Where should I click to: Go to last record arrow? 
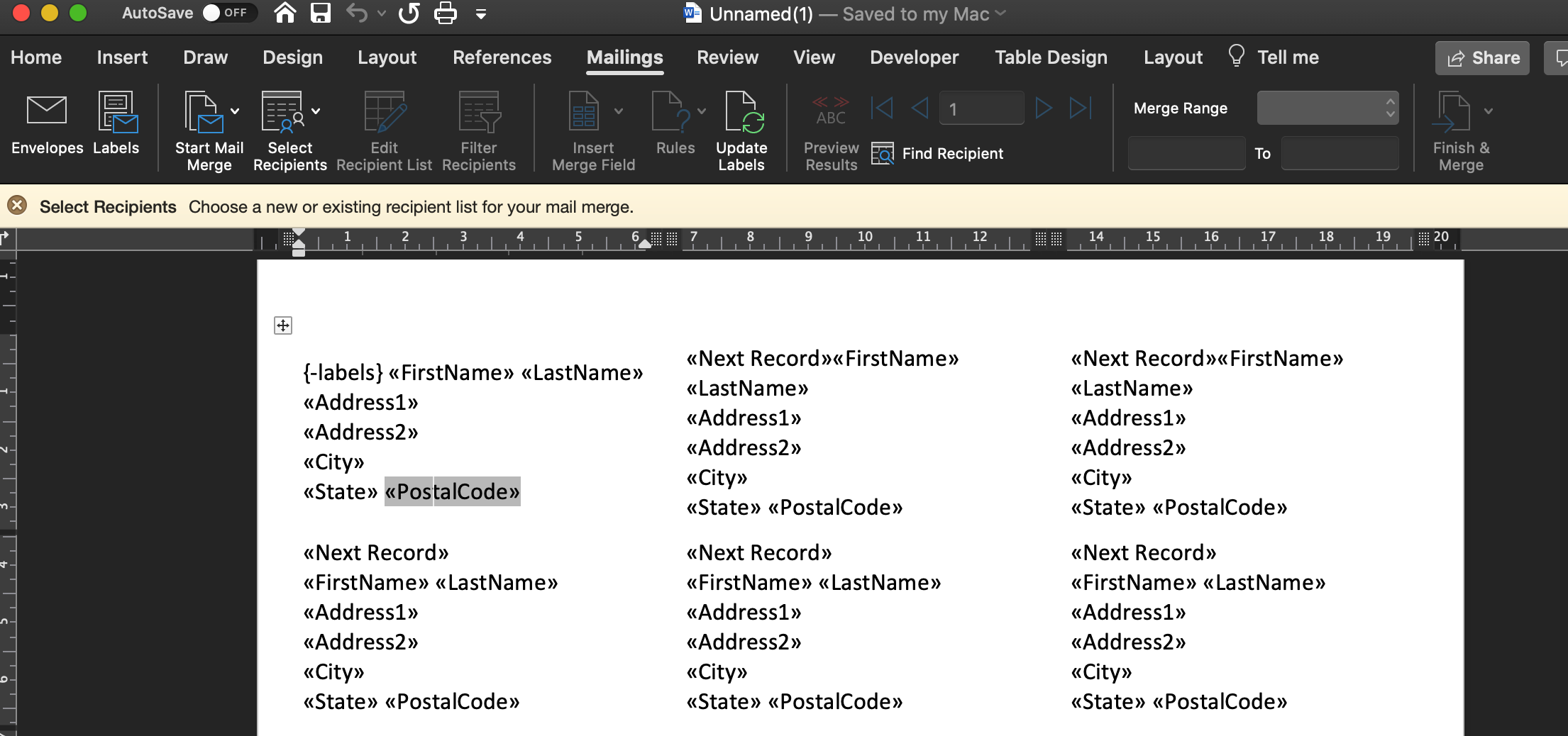point(1081,108)
